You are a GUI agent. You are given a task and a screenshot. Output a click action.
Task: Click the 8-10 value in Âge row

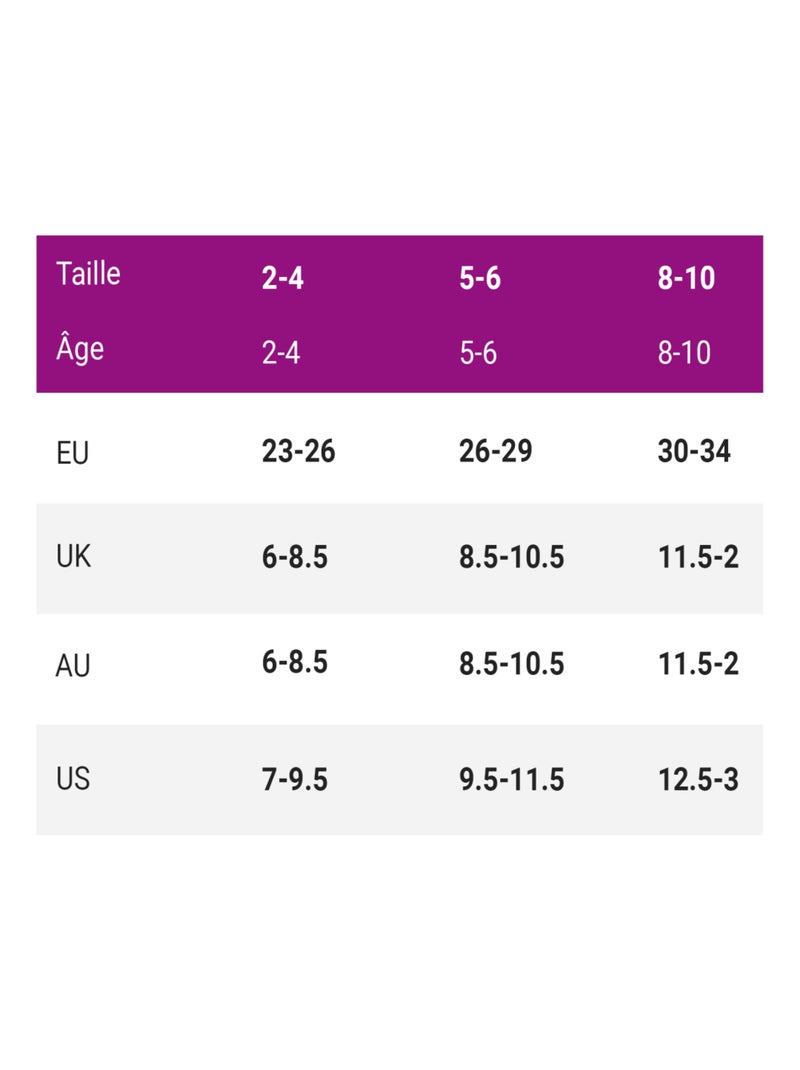point(684,353)
